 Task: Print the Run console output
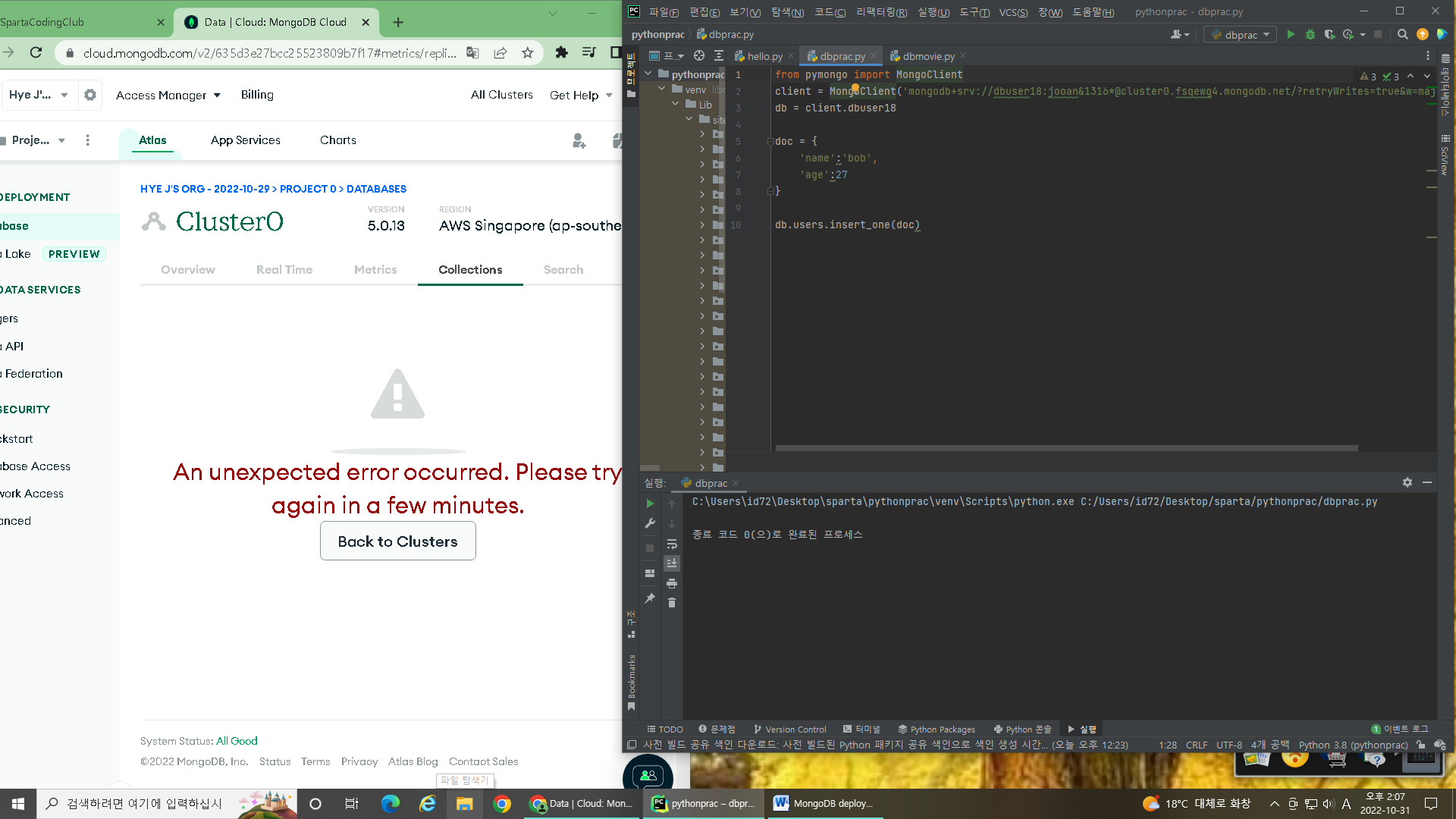[x=672, y=583]
